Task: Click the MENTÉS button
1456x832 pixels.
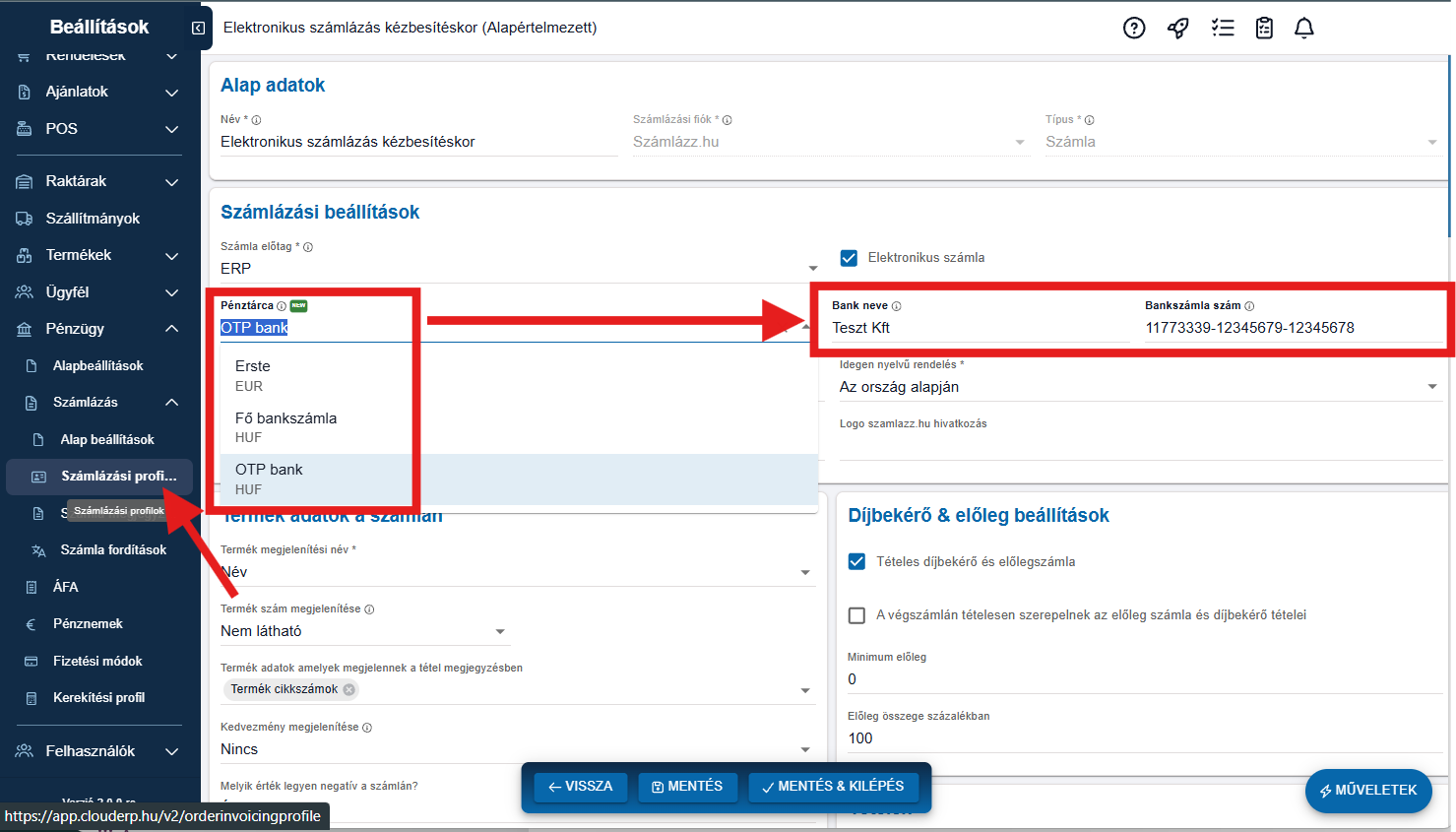Action: 687,787
